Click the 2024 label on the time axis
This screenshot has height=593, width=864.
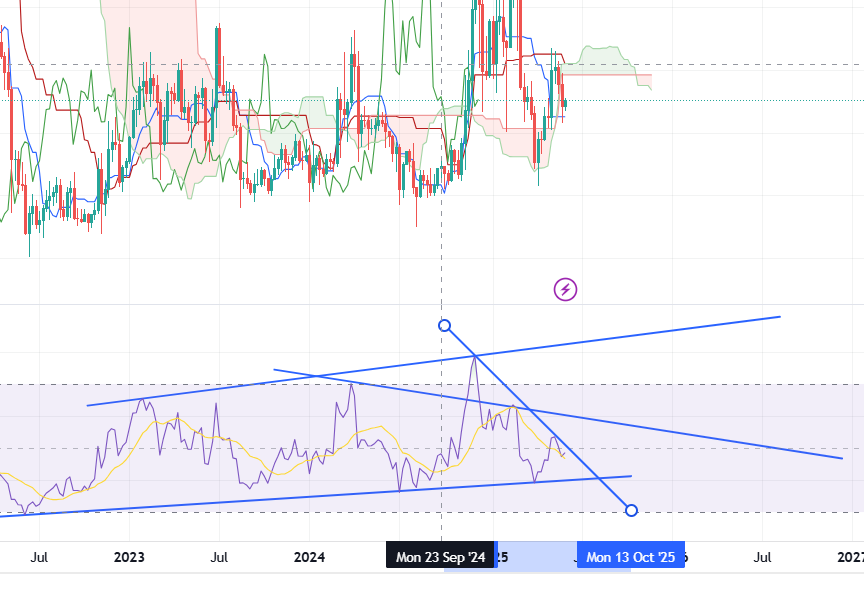[309, 557]
